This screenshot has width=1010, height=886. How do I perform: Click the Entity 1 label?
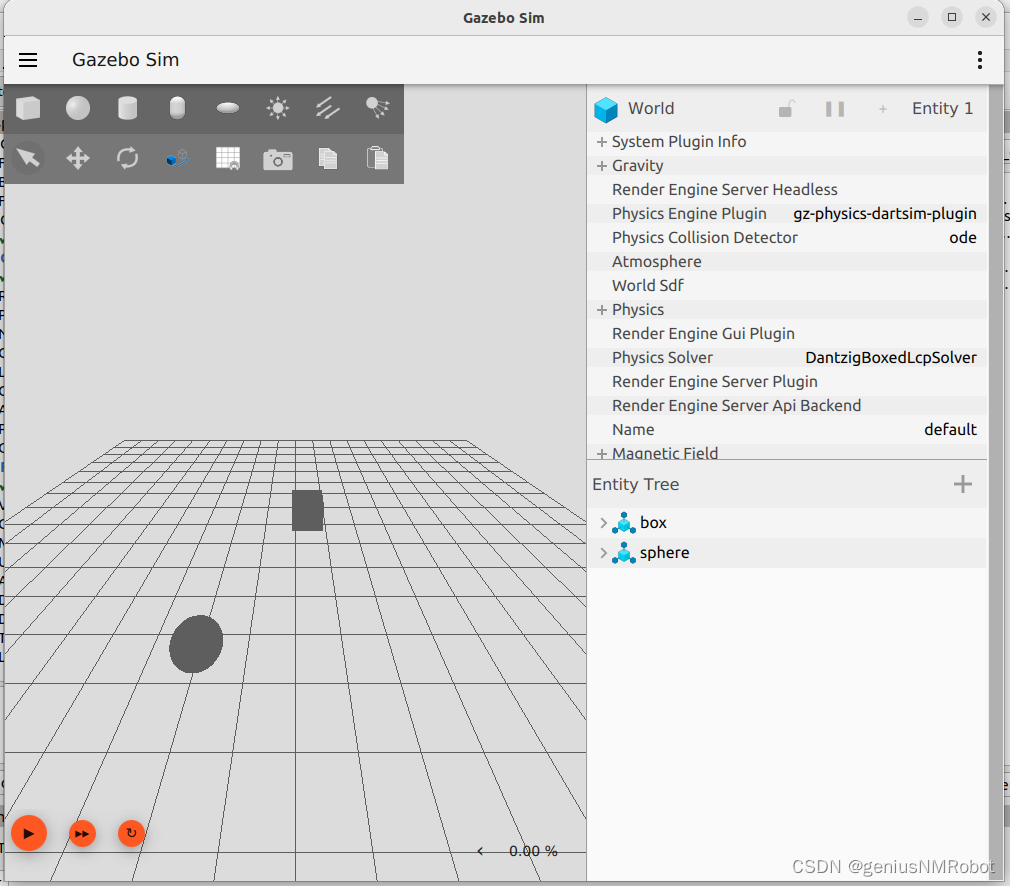pos(942,109)
